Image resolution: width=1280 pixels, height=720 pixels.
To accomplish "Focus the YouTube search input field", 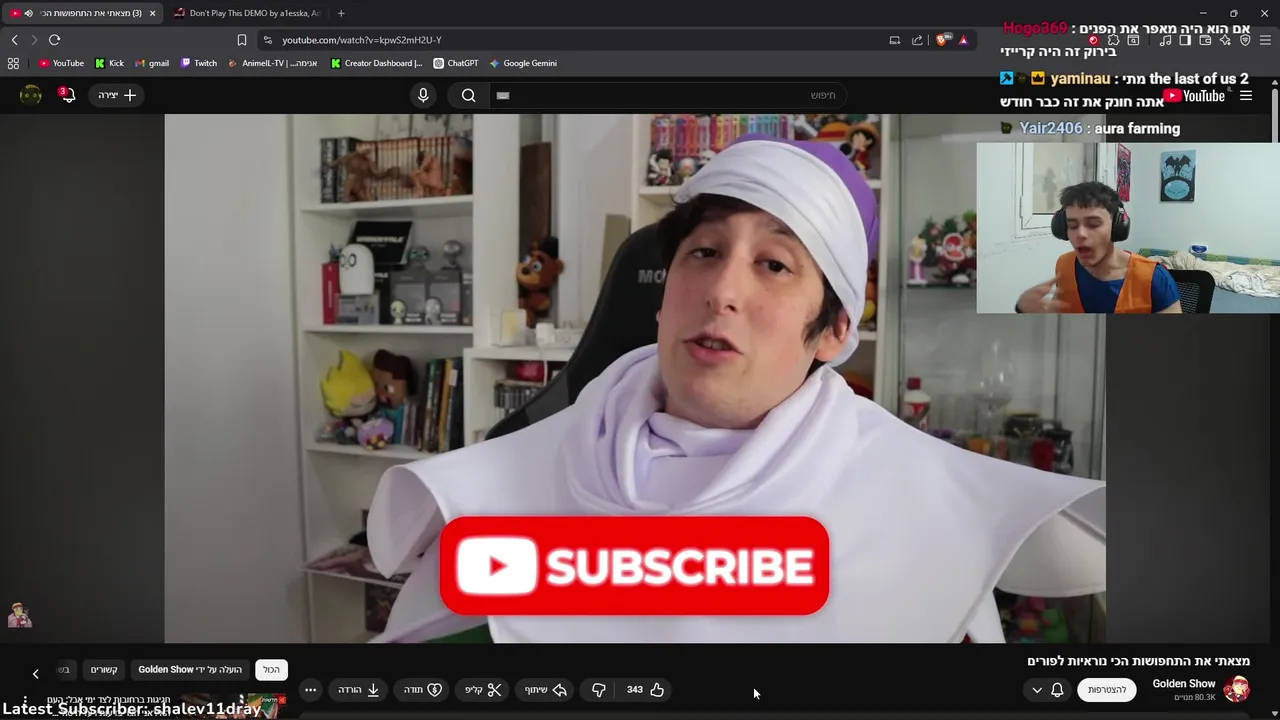I will tap(668, 95).
